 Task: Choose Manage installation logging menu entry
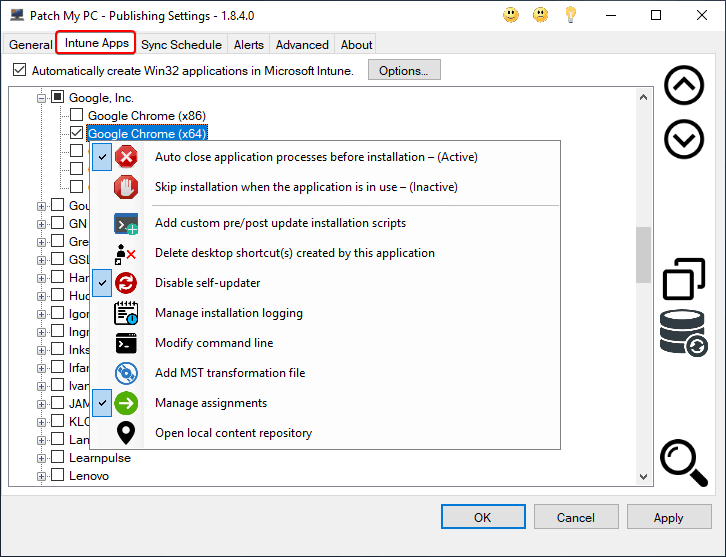pos(325,313)
